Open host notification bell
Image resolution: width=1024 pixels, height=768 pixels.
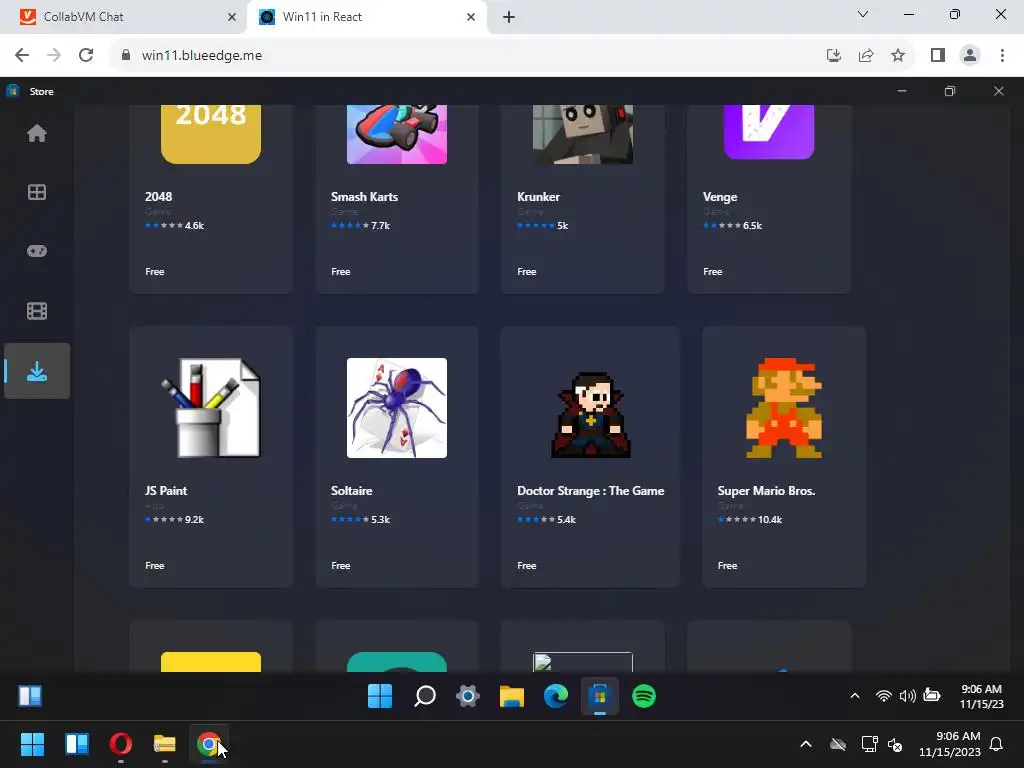click(x=997, y=744)
